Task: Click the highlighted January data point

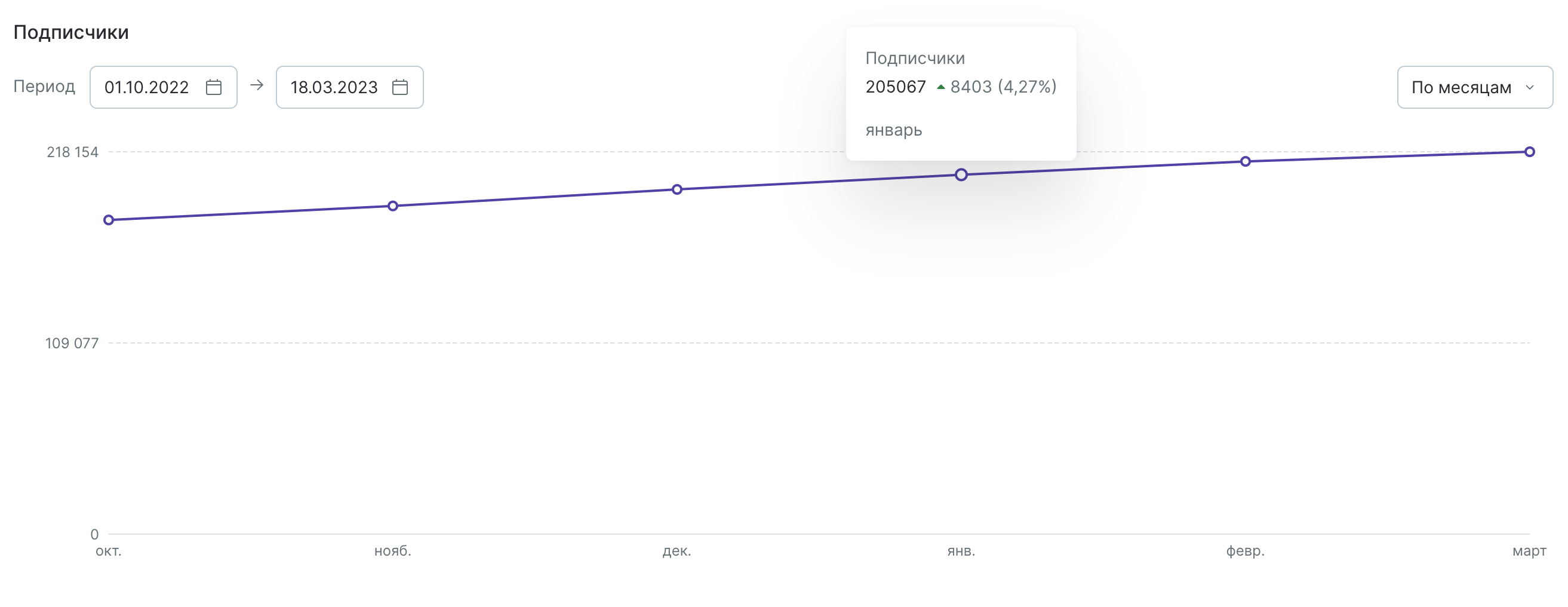Action: point(961,174)
